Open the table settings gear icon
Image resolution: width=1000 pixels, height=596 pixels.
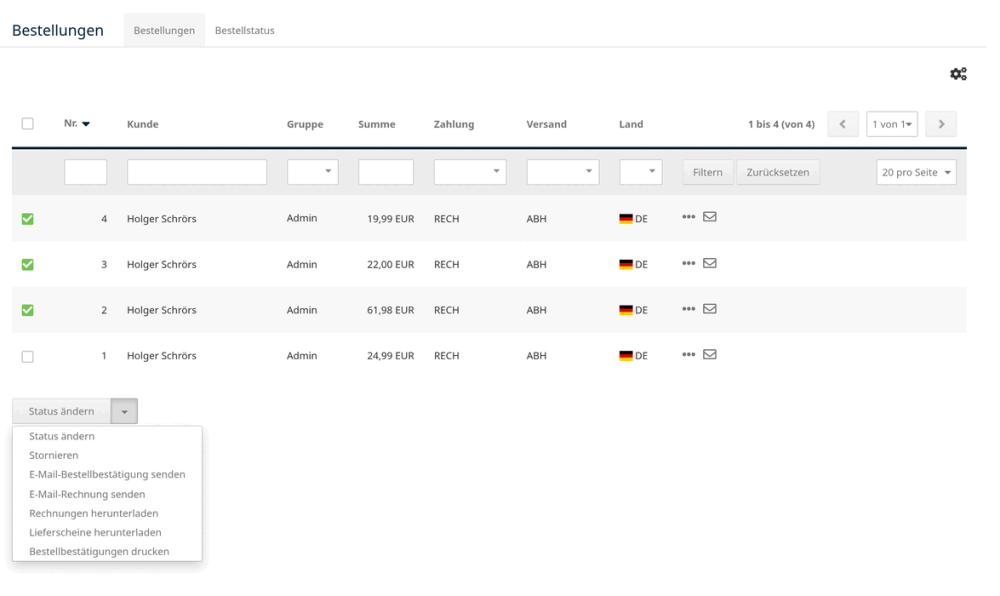coord(958,74)
